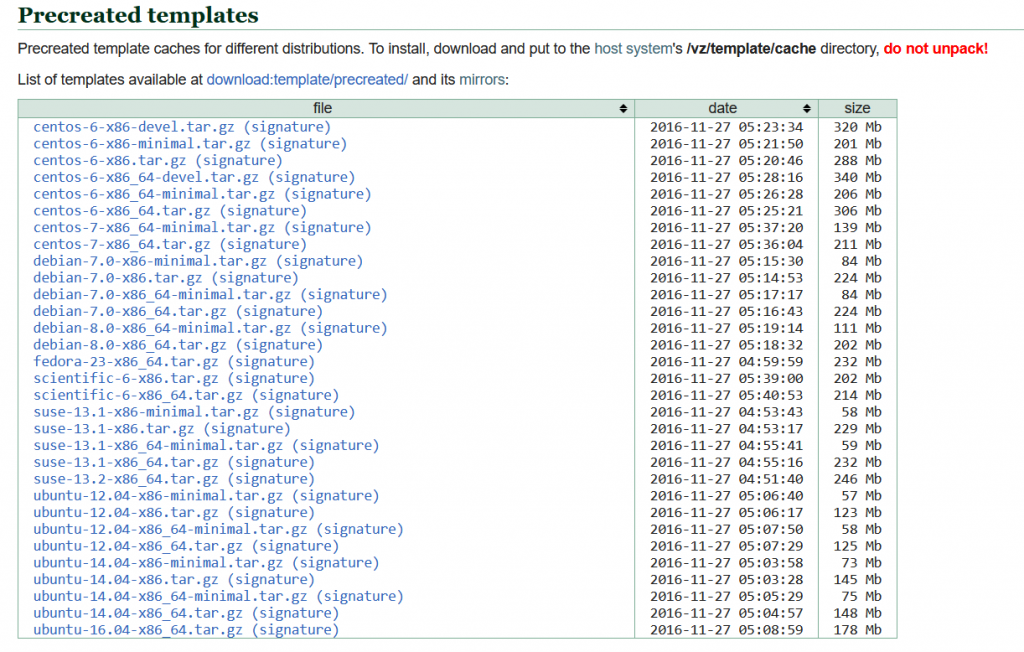Select the date 2016-11-27 05:23:34
This screenshot has height=652, width=1024.
pos(726,127)
